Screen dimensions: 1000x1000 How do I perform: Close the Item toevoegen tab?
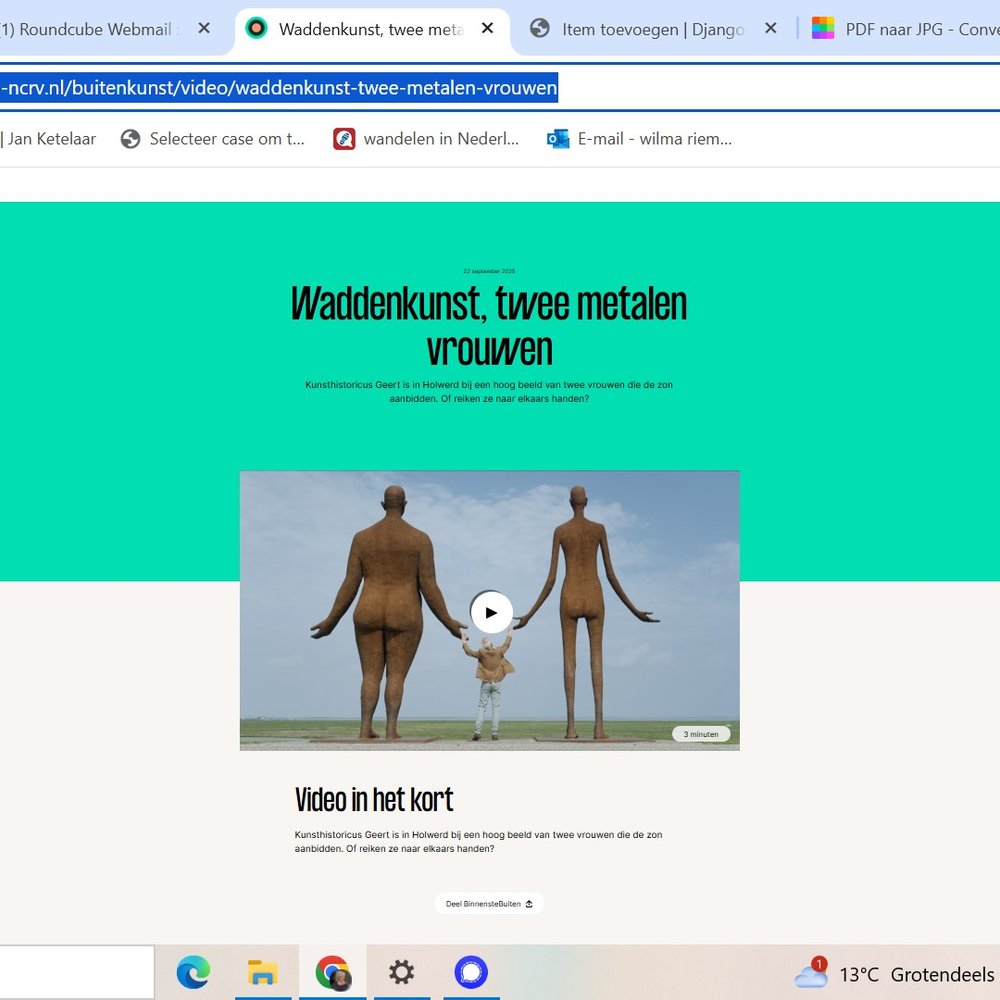770,29
